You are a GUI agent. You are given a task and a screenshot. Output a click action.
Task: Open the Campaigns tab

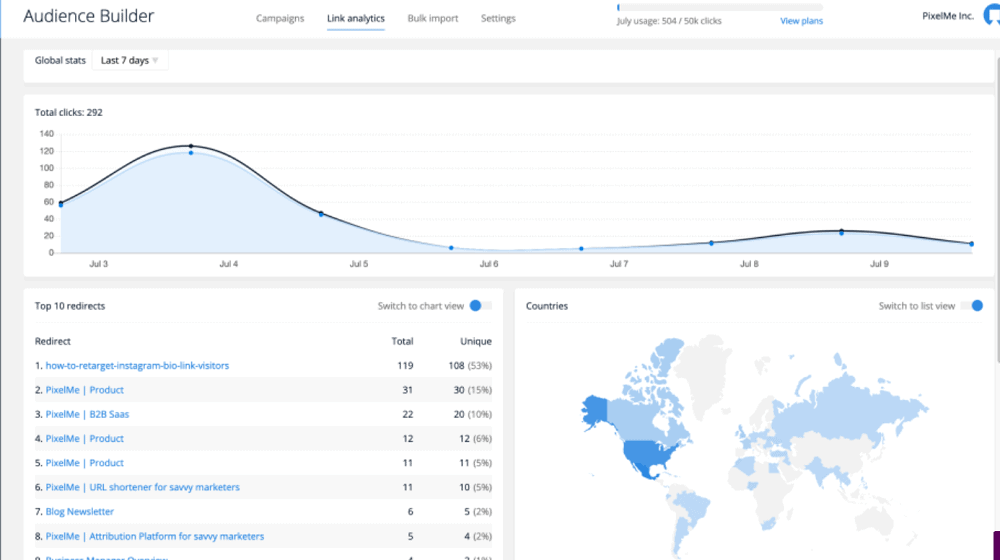(280, 18)
